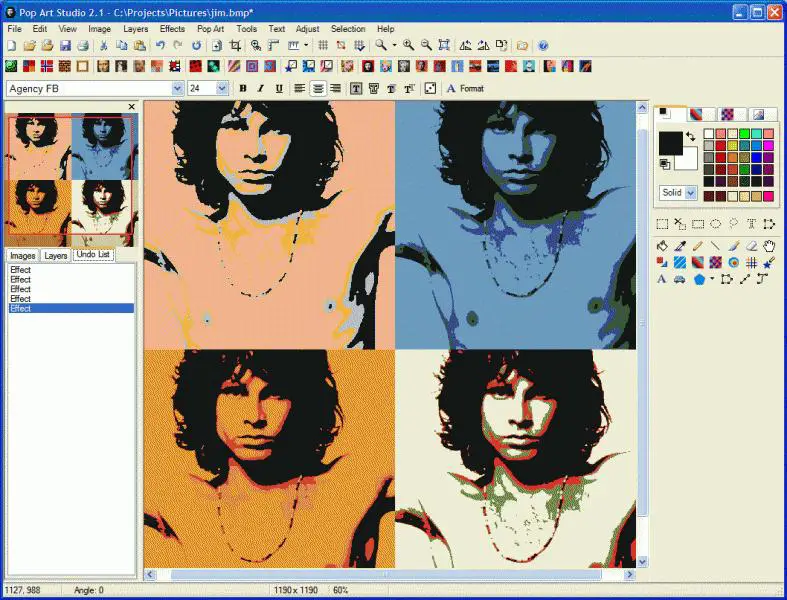Viewport: 787px width, 600px height.
Task: Set text alignment to right
Action: (x=336, y=88)
